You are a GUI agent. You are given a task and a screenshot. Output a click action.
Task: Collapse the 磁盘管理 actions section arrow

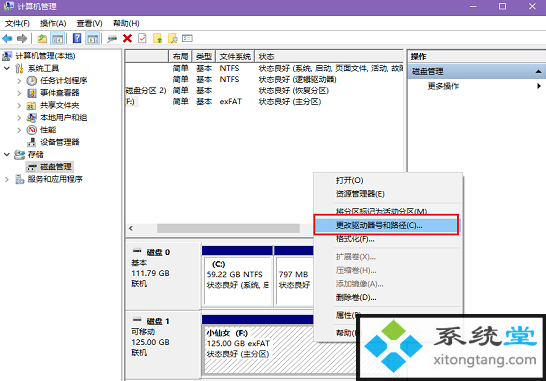538,71
